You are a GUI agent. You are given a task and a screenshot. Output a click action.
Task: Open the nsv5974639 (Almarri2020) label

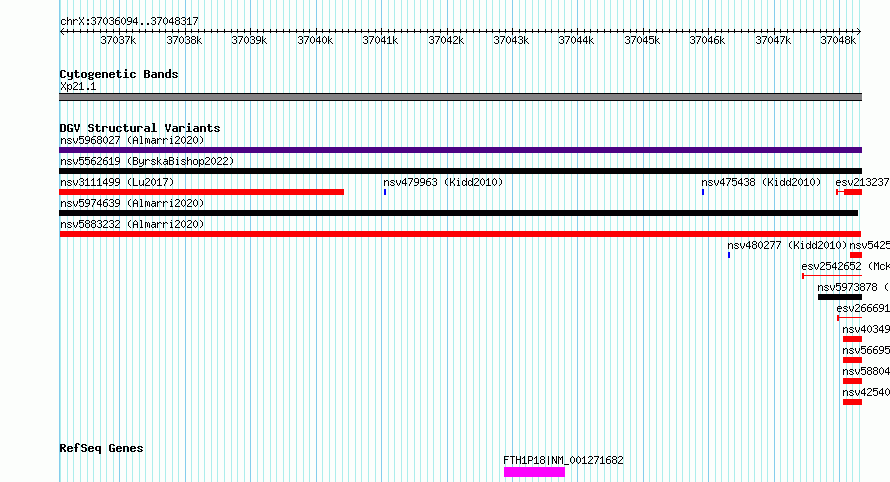click(x=132, y=203)
